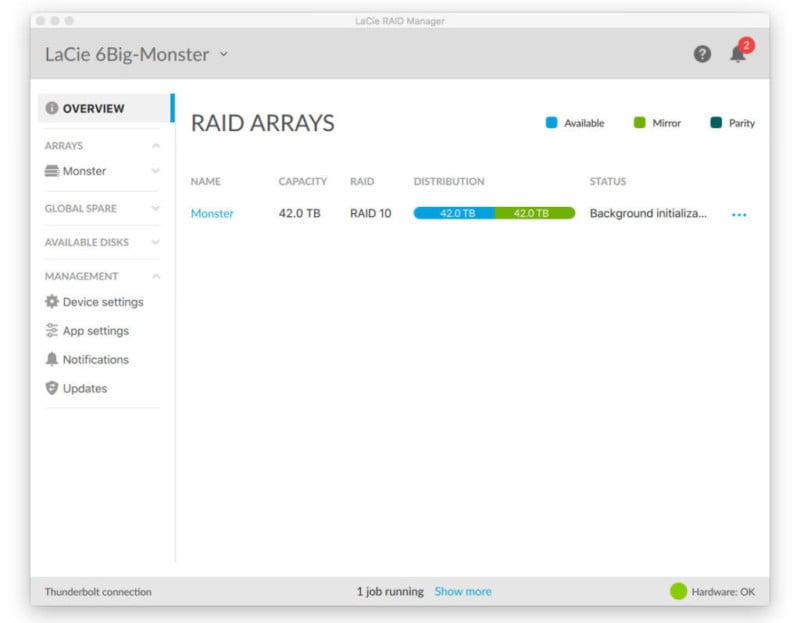Click the green Mirror legend swatch
The height and width of the screenshot is (623, 800).
(x=639, y=122)
